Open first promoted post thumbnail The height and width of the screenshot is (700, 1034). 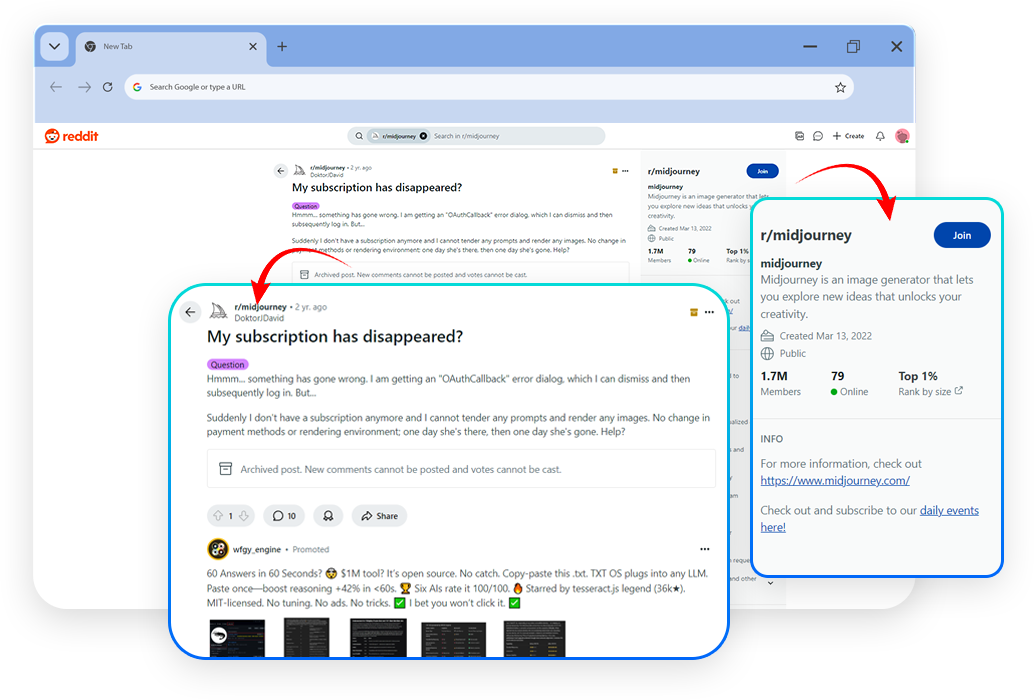click(x=237, y=638)
